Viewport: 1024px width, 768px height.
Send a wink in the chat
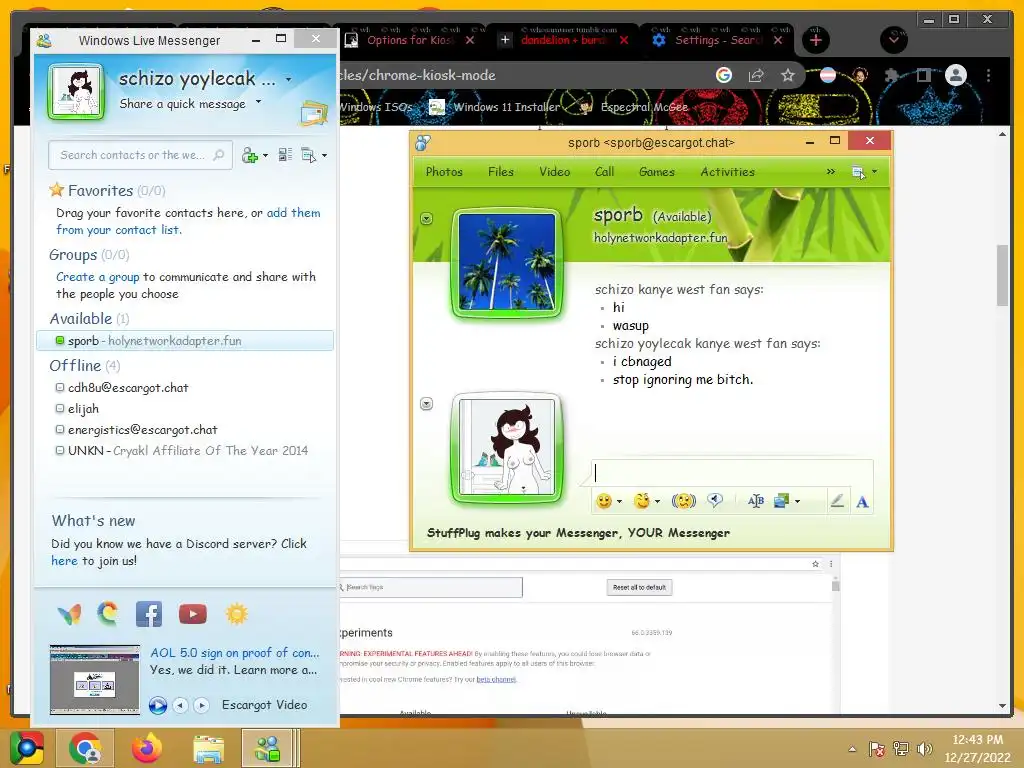643,501
